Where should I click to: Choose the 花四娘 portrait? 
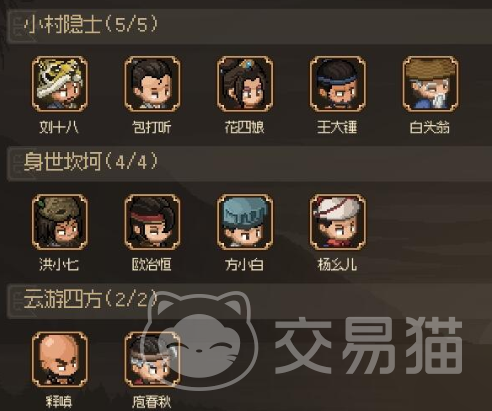[x=245, y=84]
